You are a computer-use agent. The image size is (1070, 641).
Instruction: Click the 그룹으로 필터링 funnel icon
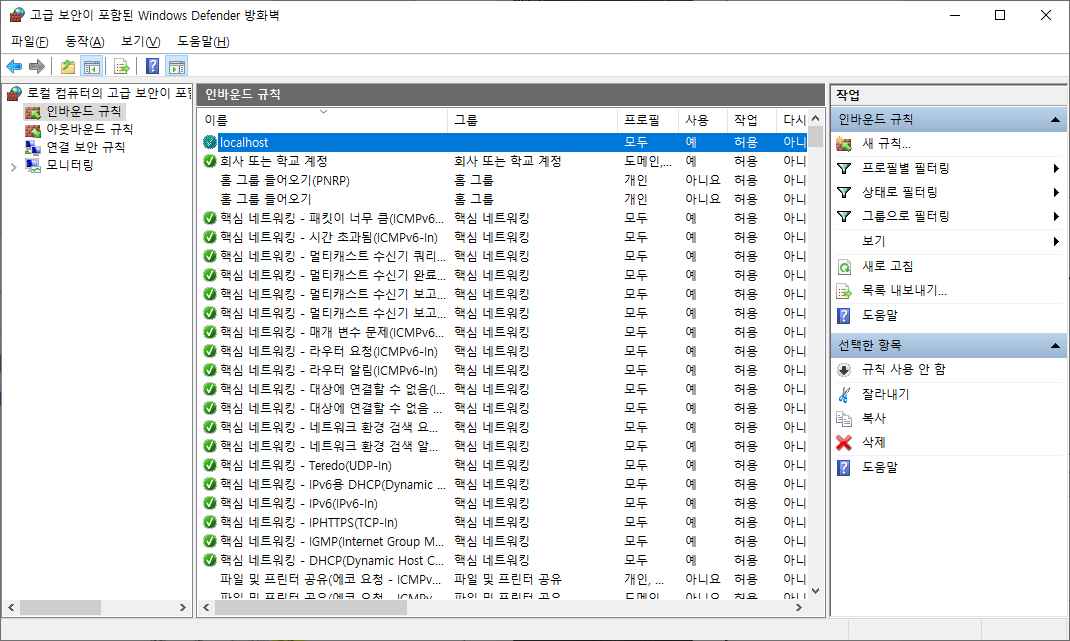point(844,216)
